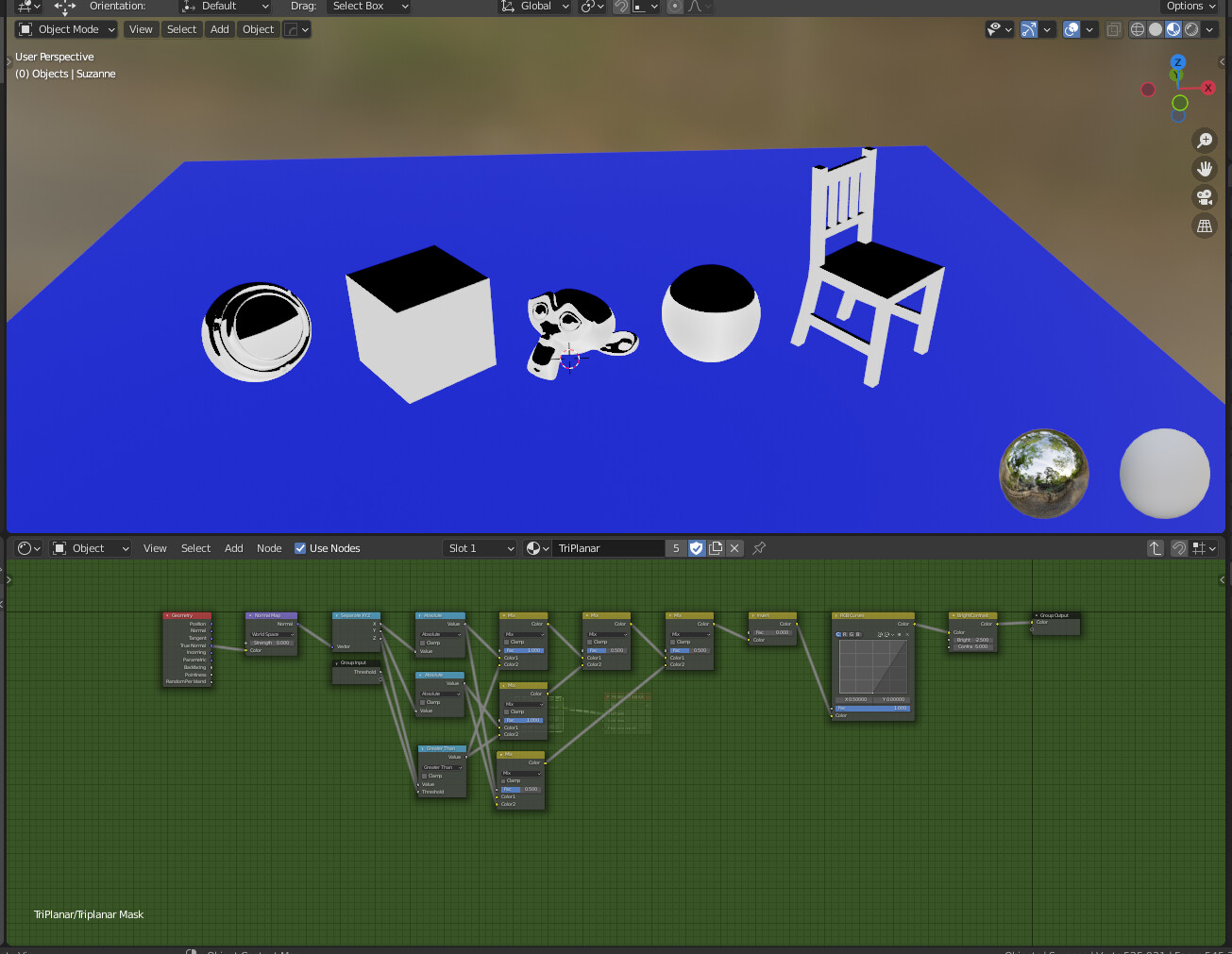Open the Global transform orientation dropdown

coord(534,7)
